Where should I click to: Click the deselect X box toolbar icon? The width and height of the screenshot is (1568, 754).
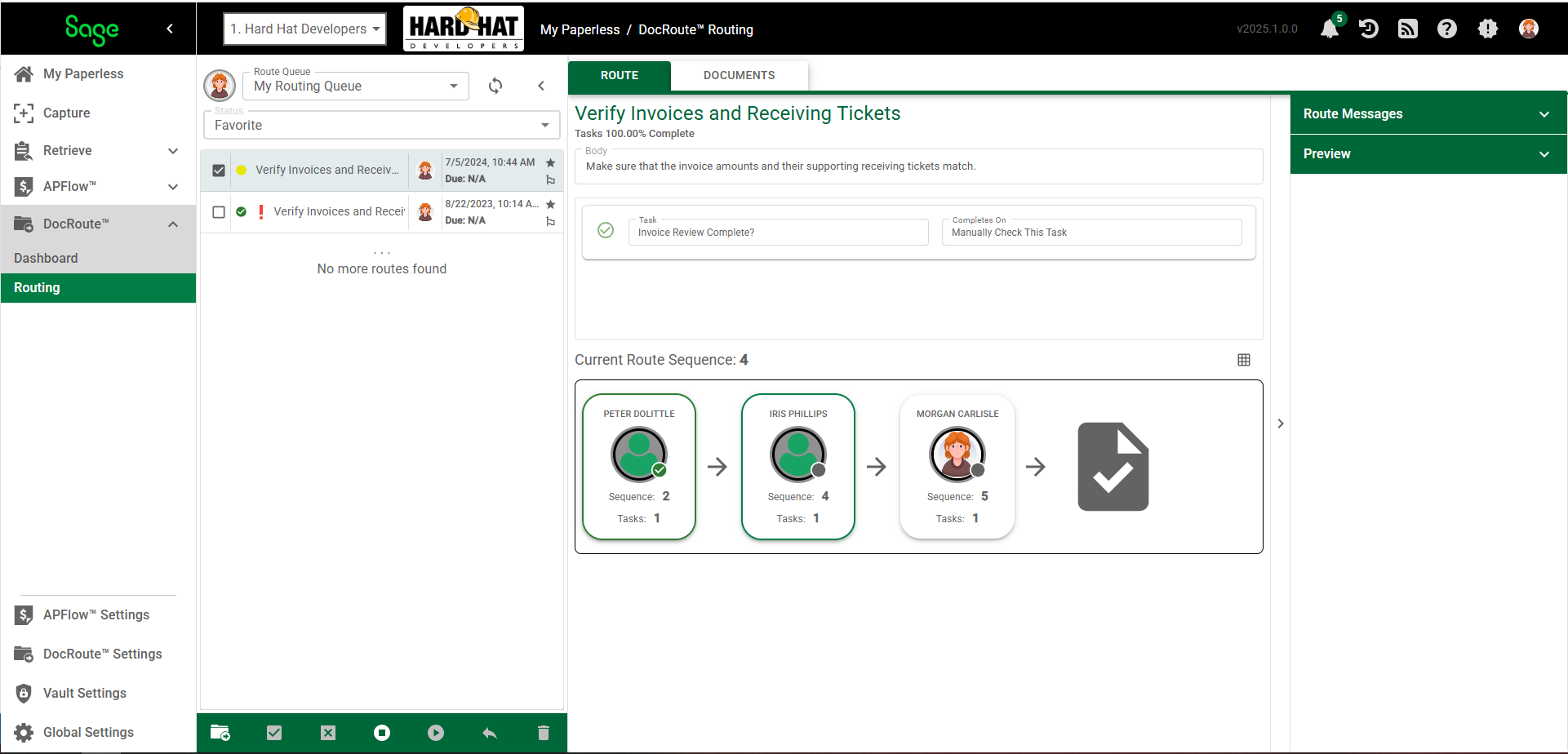tap(328, 733)
